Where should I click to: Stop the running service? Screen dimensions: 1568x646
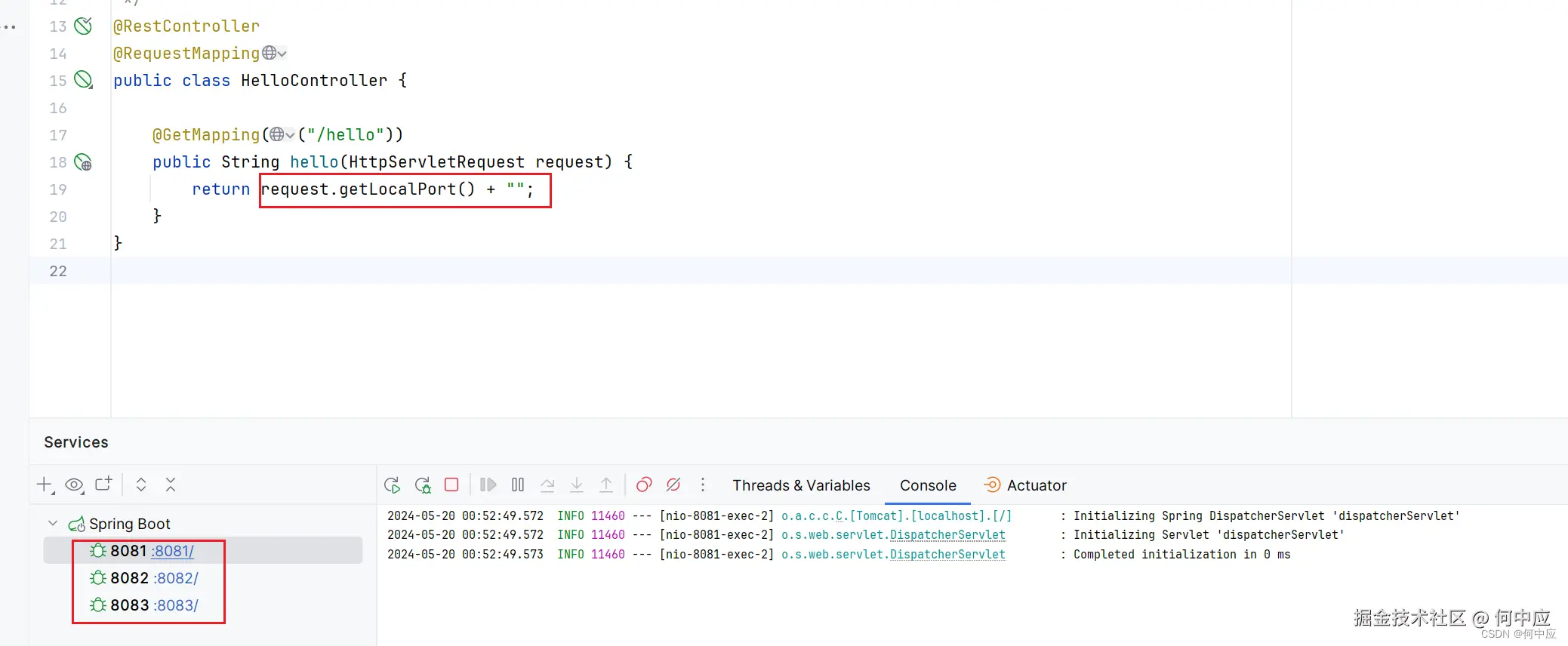coord(451,484)
